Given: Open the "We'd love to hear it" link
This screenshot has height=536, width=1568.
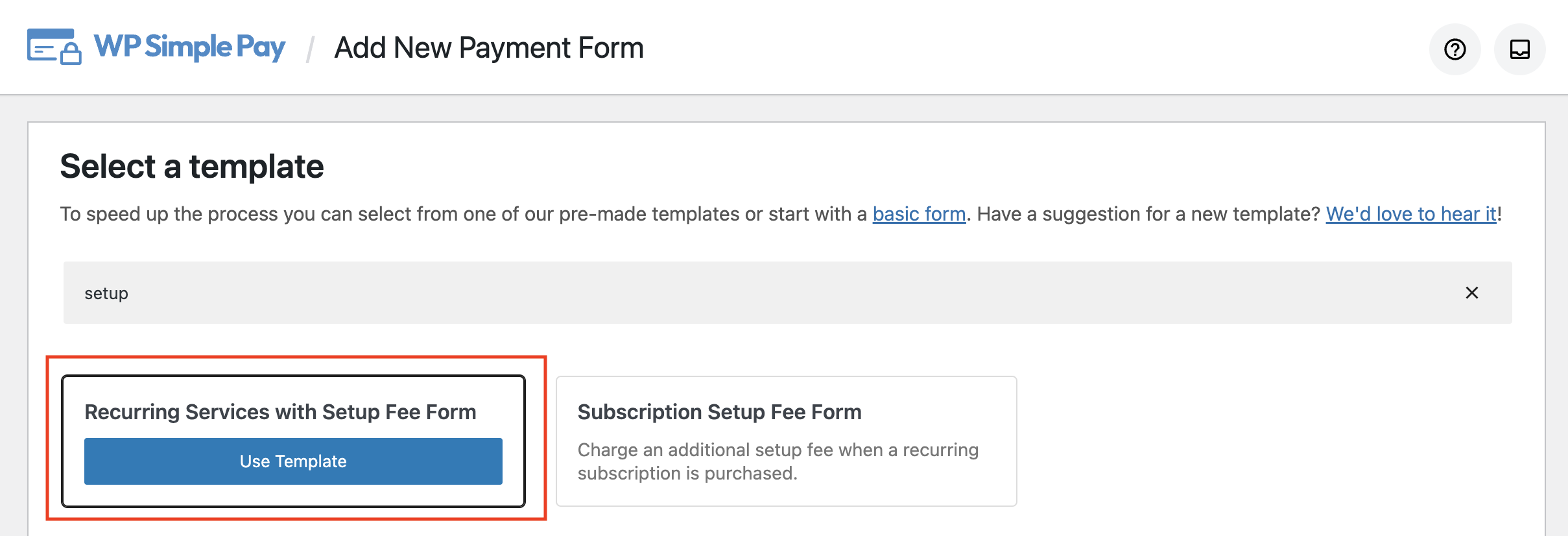Looking at the screenshot, I should [x=1411, y=213].
